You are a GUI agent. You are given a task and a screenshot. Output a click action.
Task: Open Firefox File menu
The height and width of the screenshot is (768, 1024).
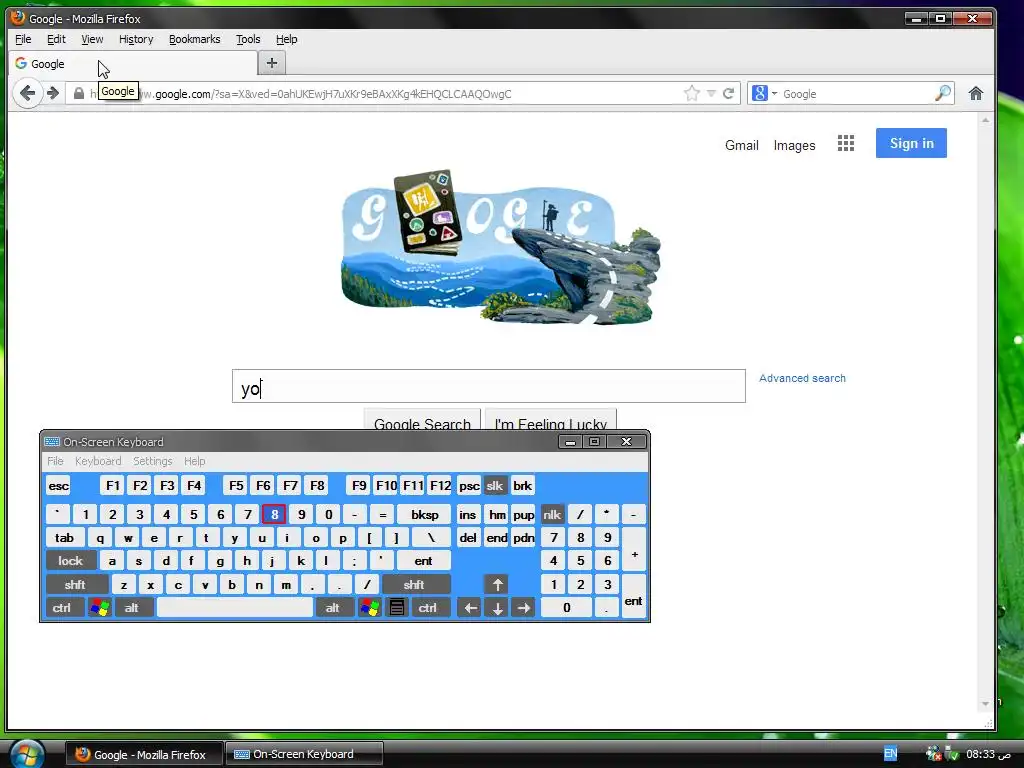click(x=23, y=39)
